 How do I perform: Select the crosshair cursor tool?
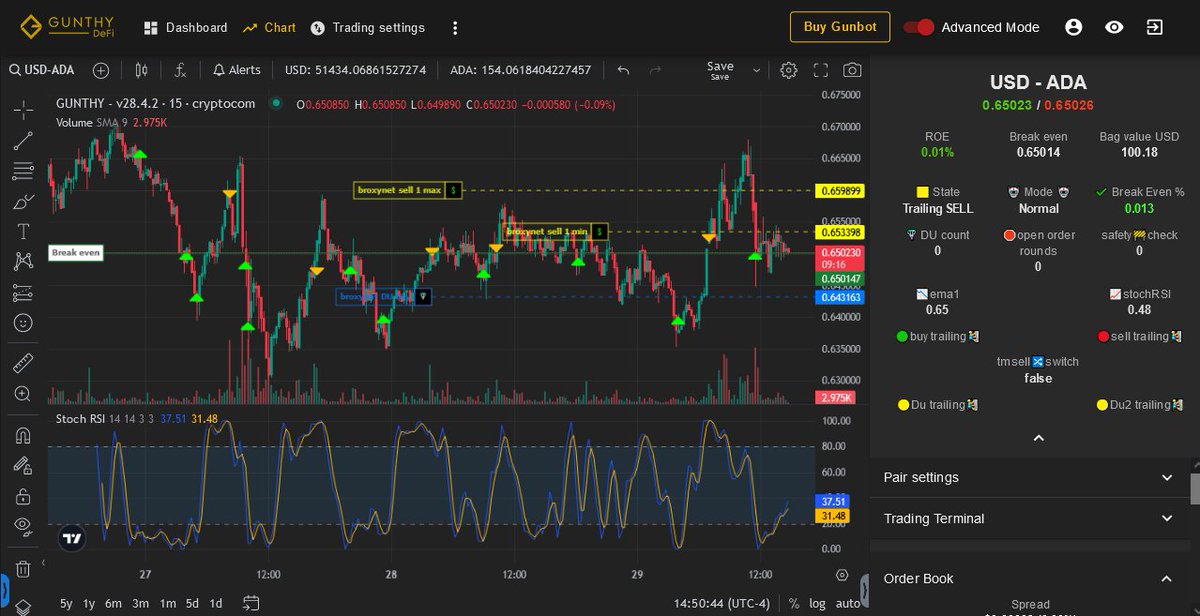pos(23,109)
